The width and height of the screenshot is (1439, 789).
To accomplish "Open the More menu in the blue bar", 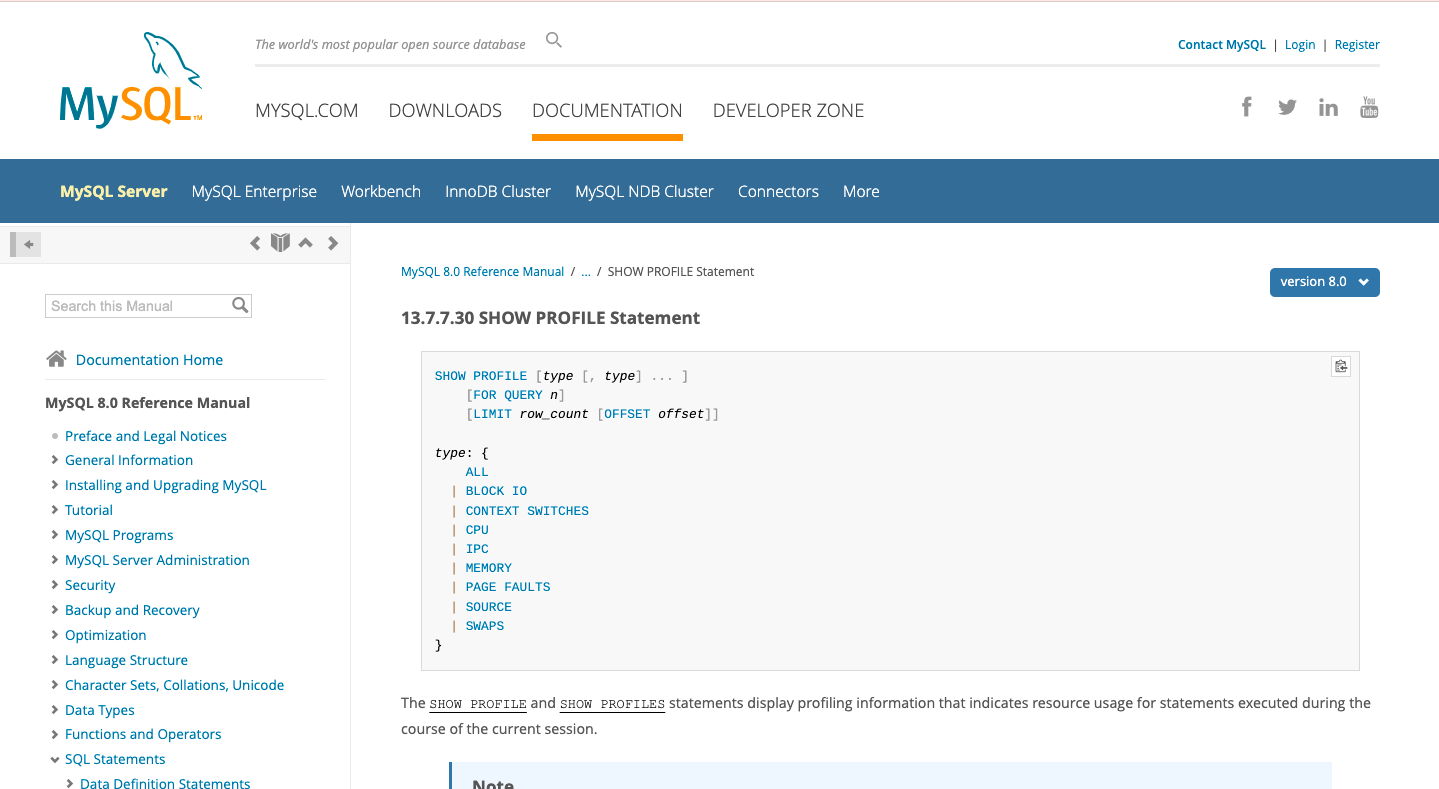I will point(861,191).
